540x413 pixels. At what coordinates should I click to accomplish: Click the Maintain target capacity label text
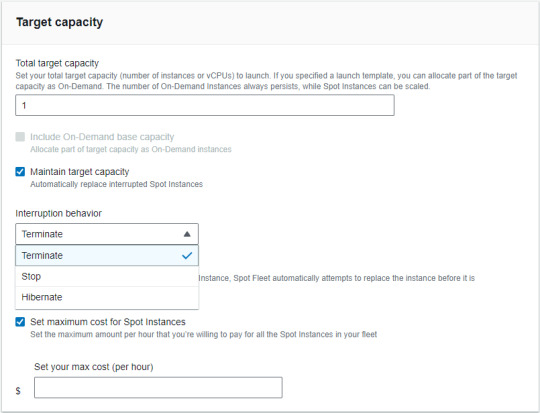[80, 172]
